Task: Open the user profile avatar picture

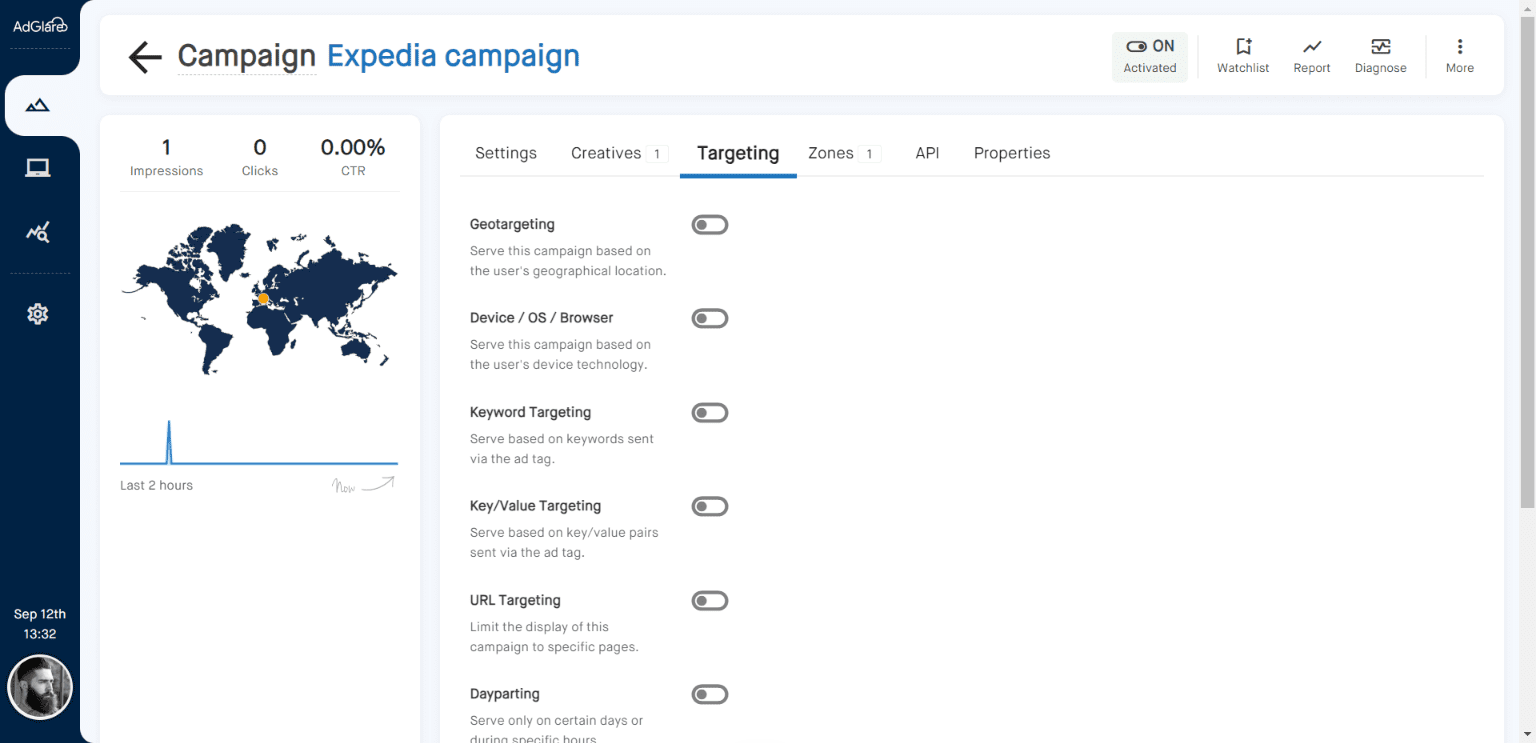Action: 40,687
